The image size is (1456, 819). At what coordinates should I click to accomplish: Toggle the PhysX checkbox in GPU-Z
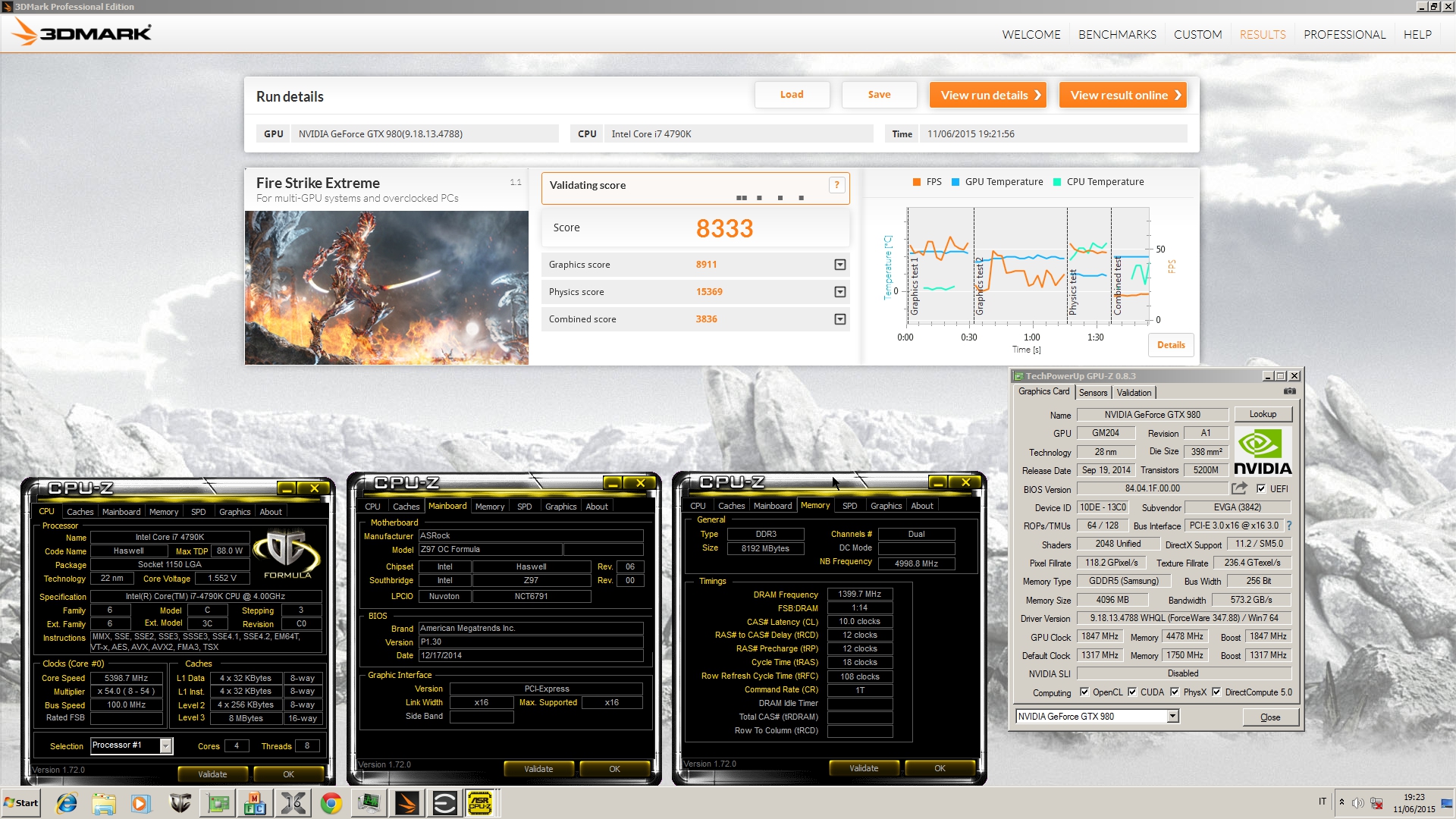(1175, 692)
